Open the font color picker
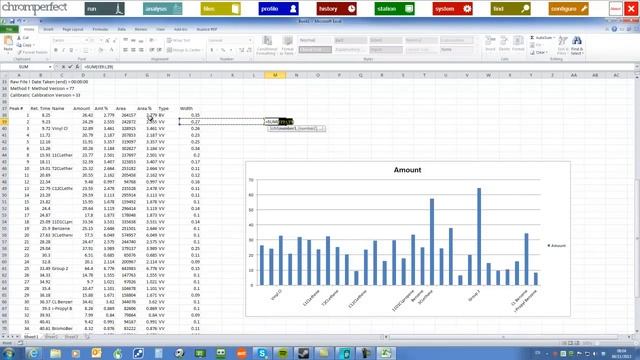Image resolution: width=640 pixels, height=360 pixels. pos(111,50)
